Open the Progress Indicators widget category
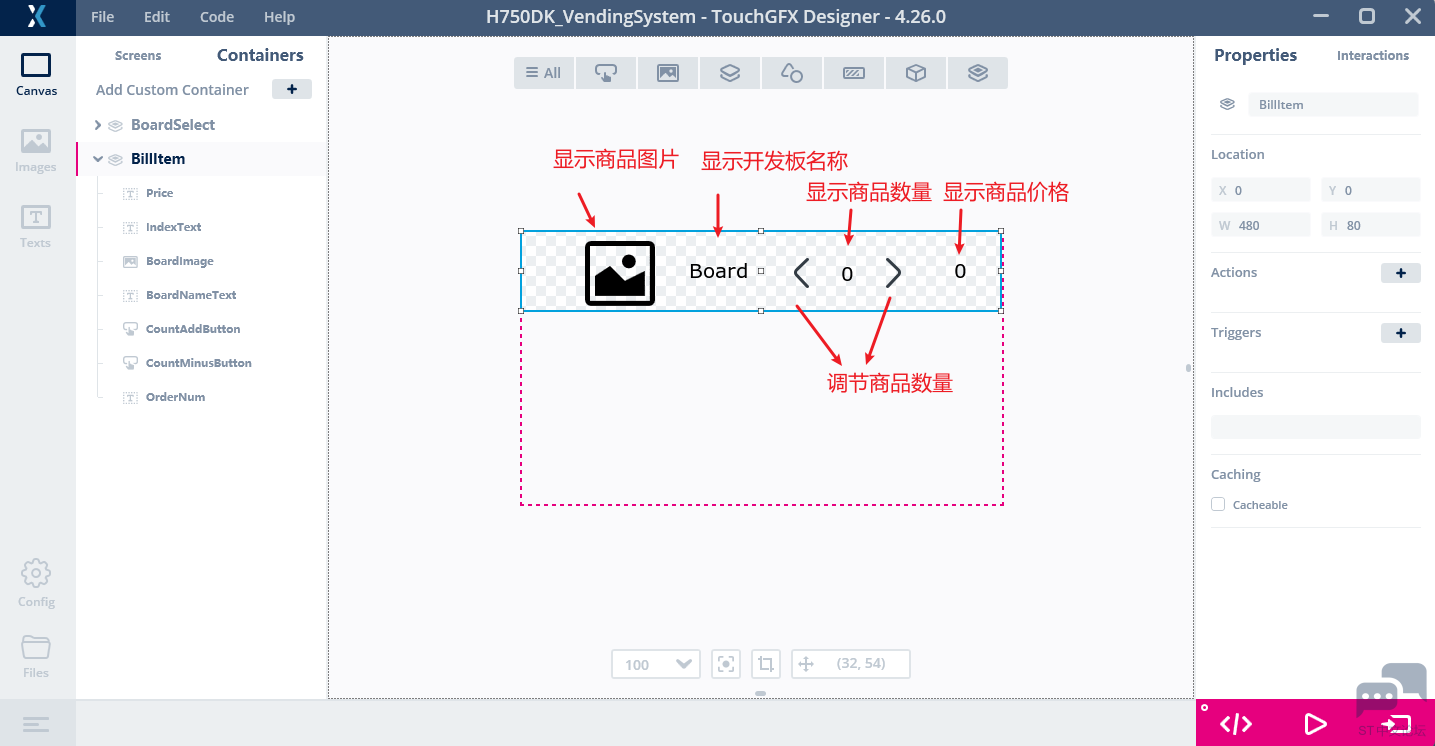The height and width of the screenshot is (746, 1435). click(x=854, y=73)
